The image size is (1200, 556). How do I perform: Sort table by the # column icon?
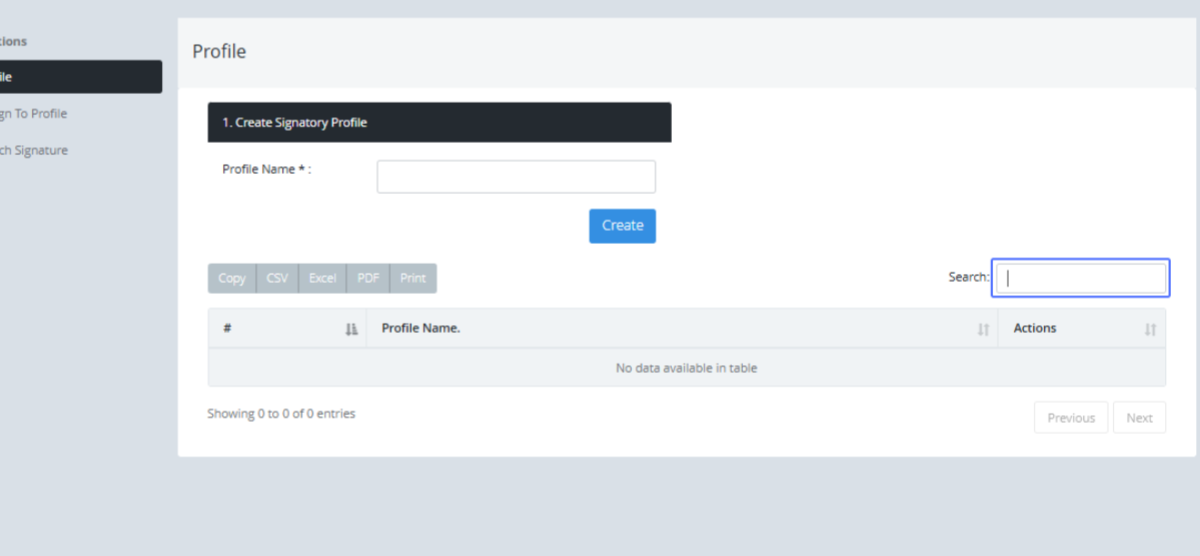(x=351, y=329)
